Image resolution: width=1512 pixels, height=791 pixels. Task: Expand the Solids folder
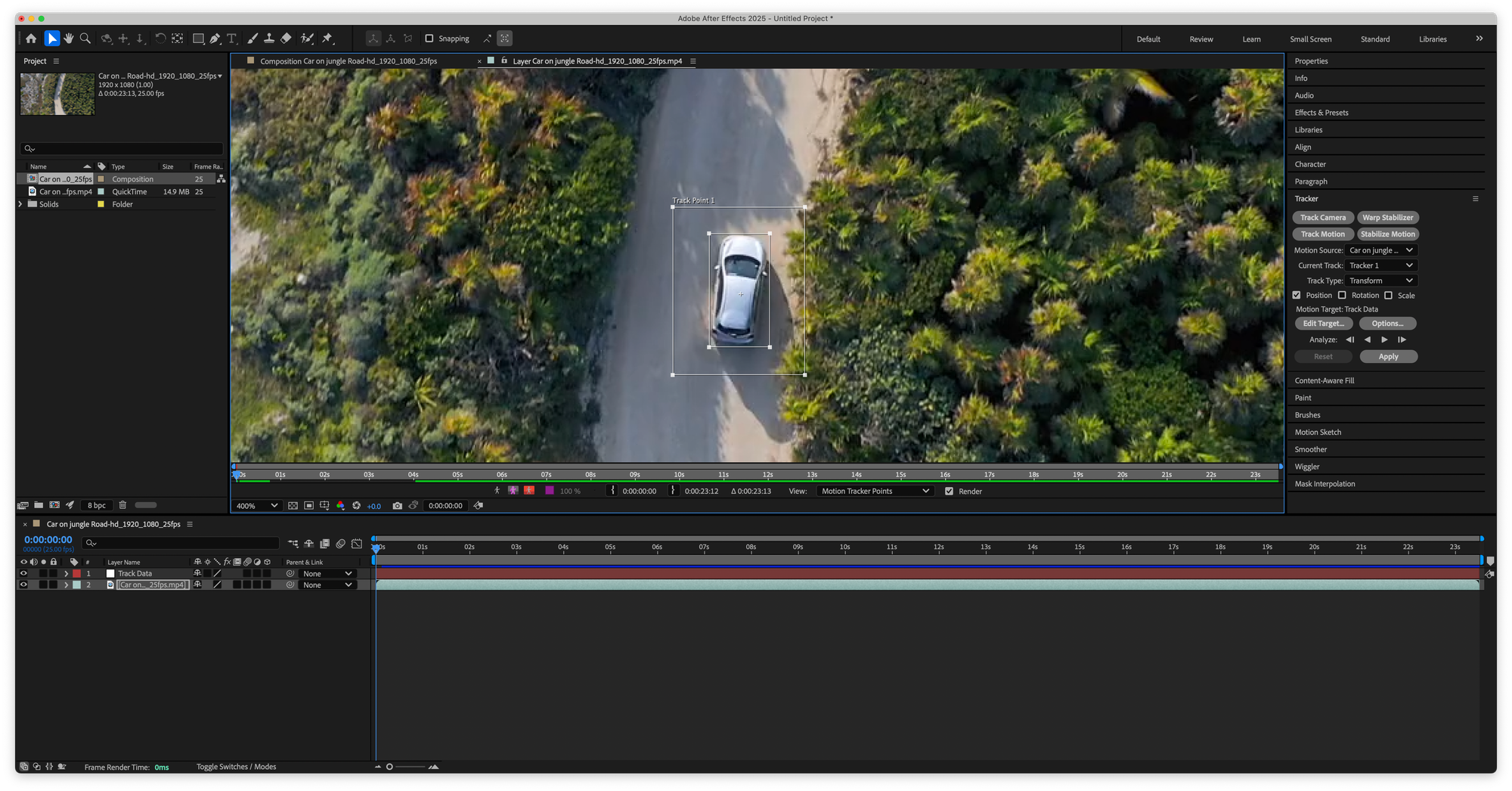point(20,204)
